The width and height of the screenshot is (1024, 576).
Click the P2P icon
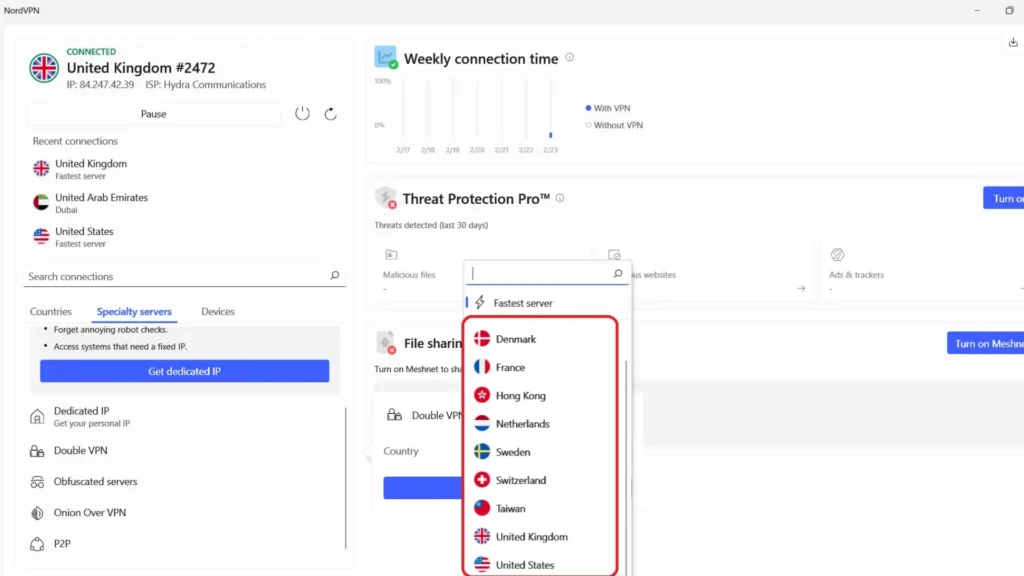pyautogui.click(x=37, y=543)
